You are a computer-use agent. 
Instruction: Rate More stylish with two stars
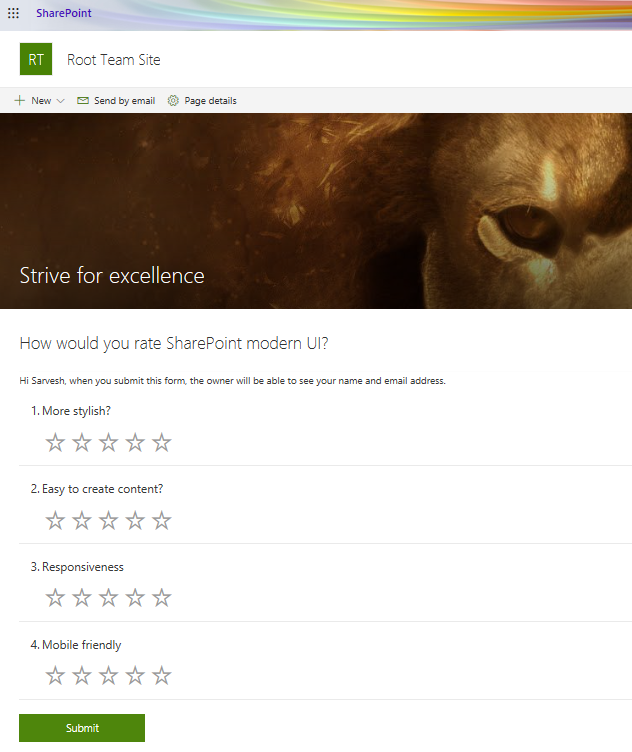point(82,443)
